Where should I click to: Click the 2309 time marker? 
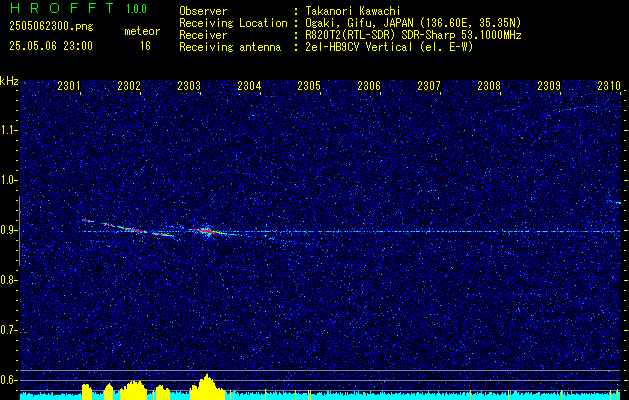(549, 86)
